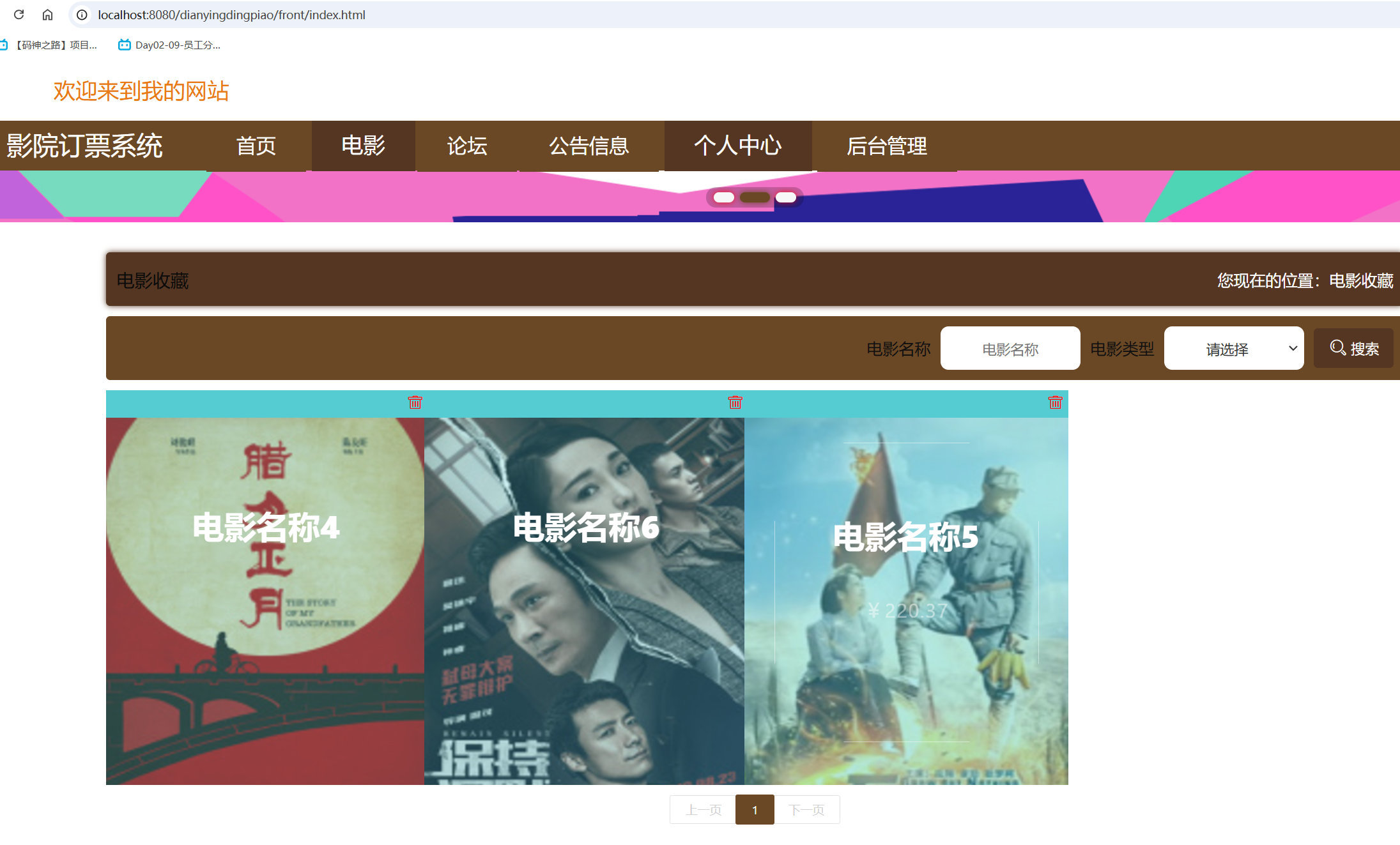Open the Day02-09-员工分 bookmark
This screenshot has width=1400, height=845.
coord(169,45)
